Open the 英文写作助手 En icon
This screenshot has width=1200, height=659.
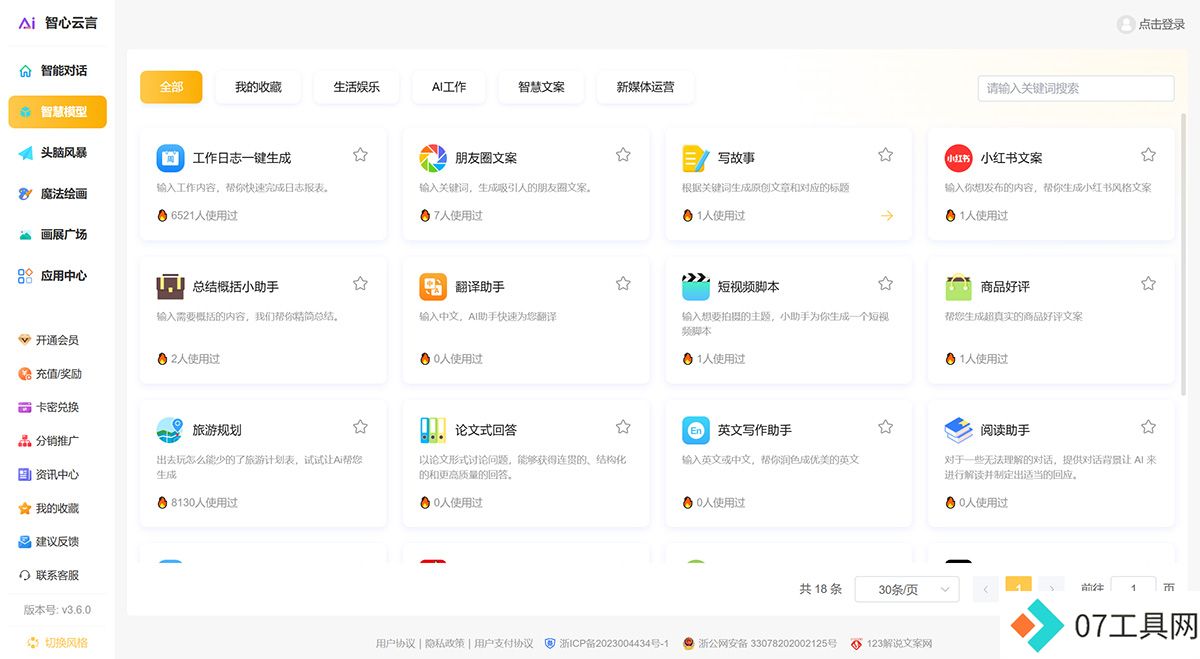point(696,430)
